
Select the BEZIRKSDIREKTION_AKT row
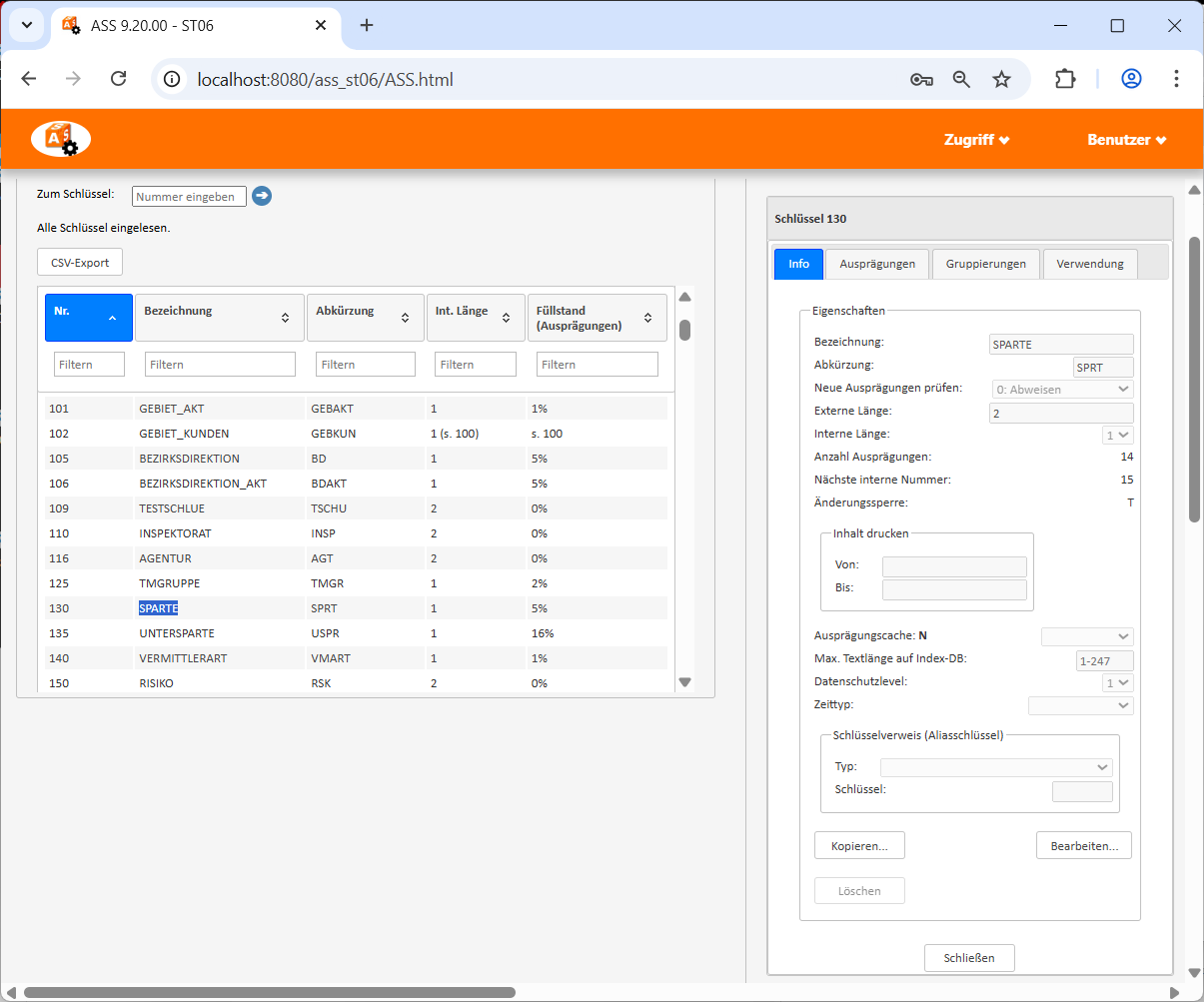pyautogui.click(x=356, y=484)
